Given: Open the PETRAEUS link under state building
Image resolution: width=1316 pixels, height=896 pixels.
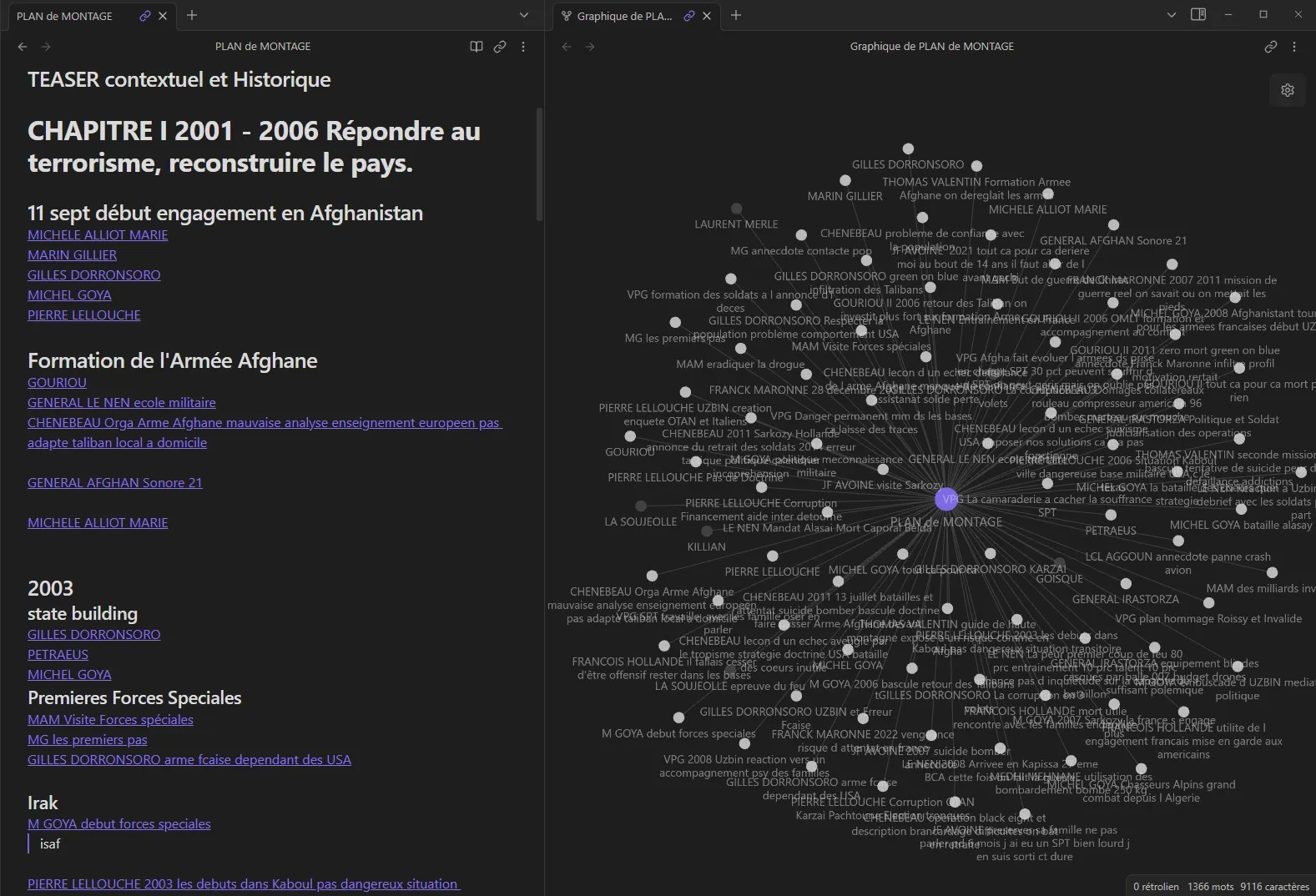Looking at the screenshot, I should [x=58, y=655].
